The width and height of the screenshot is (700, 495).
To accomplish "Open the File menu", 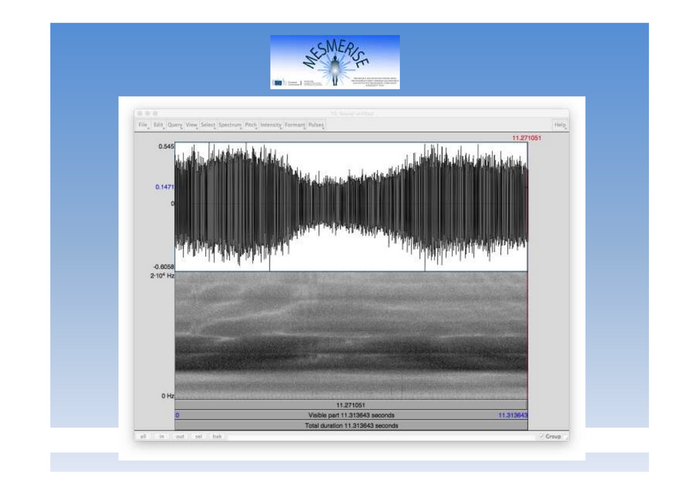I will point(143,125).
